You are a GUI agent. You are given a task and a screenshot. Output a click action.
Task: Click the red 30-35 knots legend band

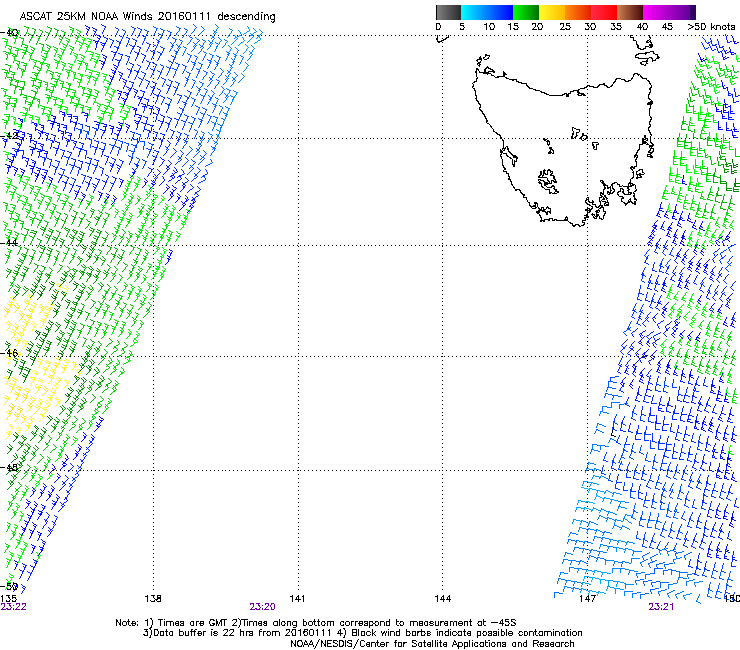click(604, 12)
